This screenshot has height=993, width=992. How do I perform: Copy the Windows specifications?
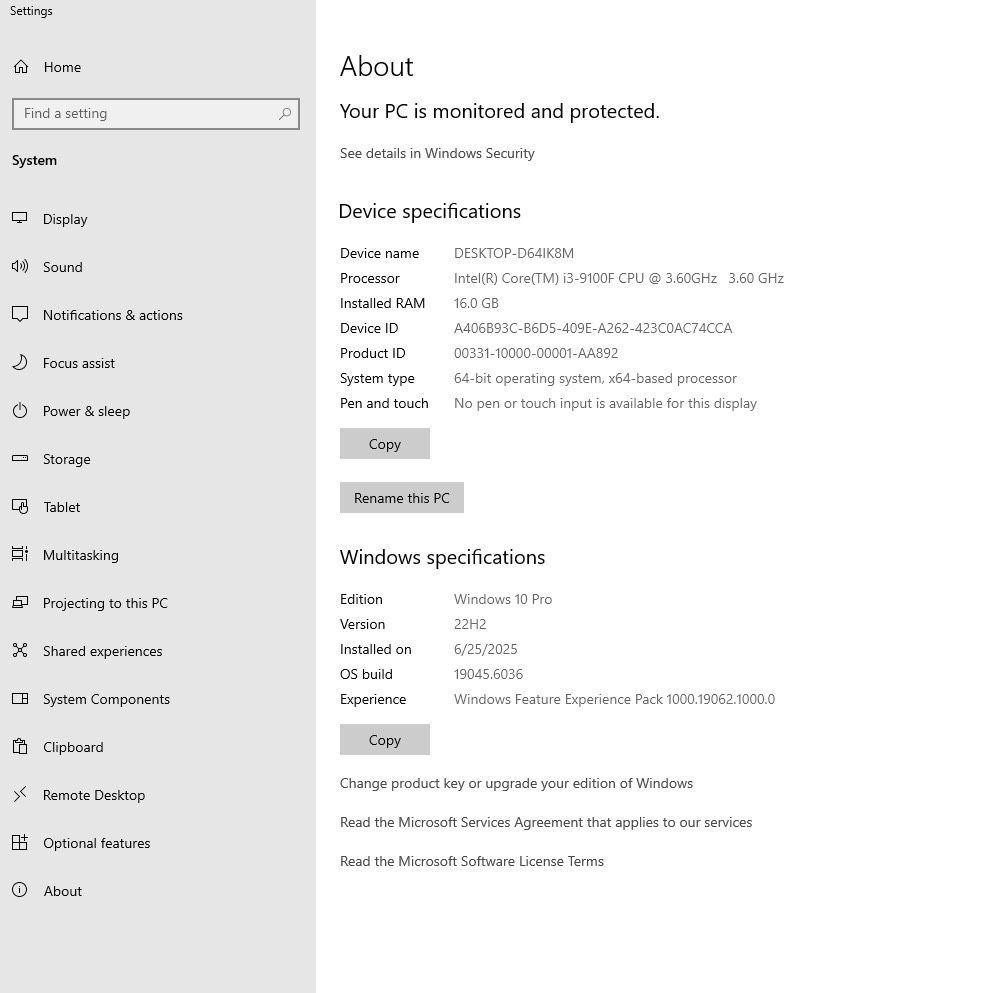[x=385, y=740]
